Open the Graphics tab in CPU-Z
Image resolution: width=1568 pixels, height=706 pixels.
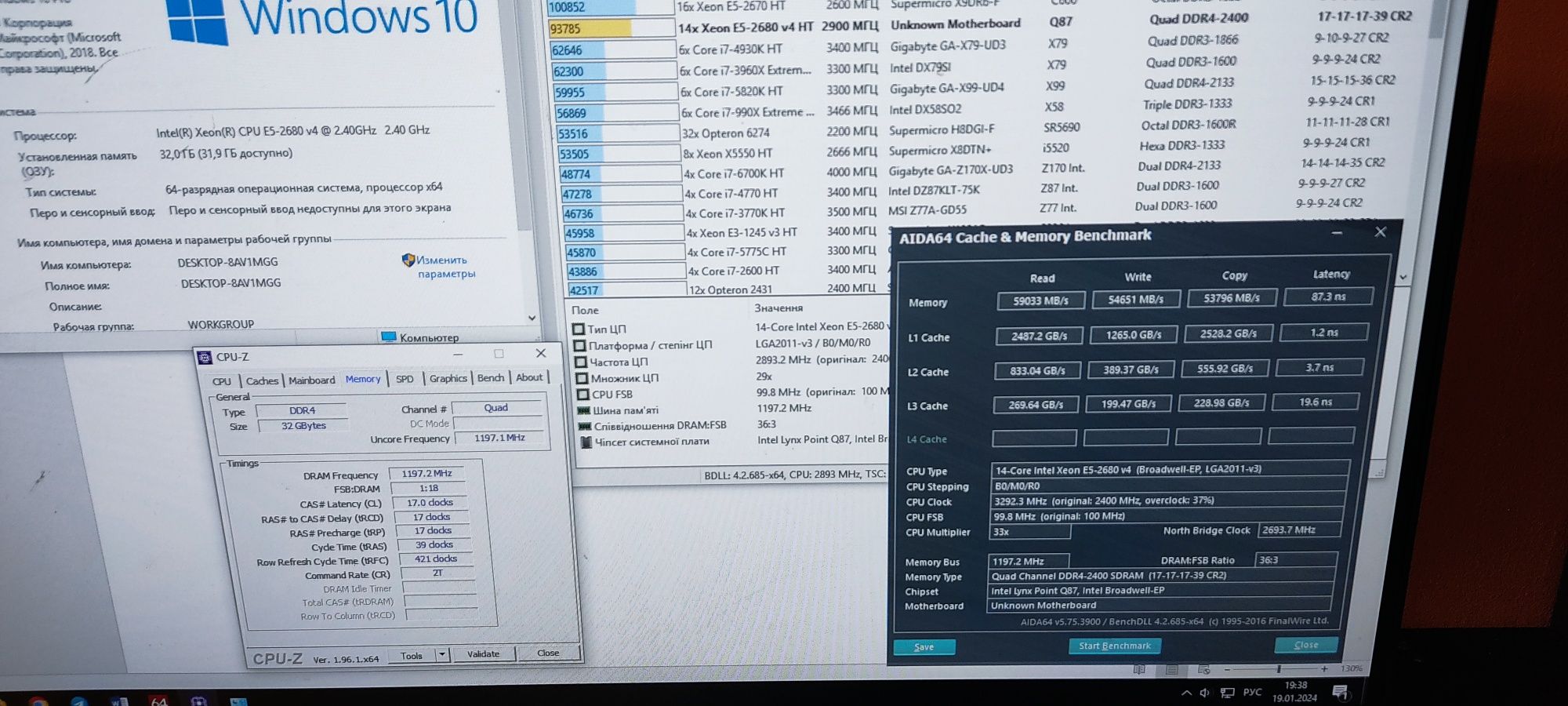pyautogui.click(x=448, y=378)
